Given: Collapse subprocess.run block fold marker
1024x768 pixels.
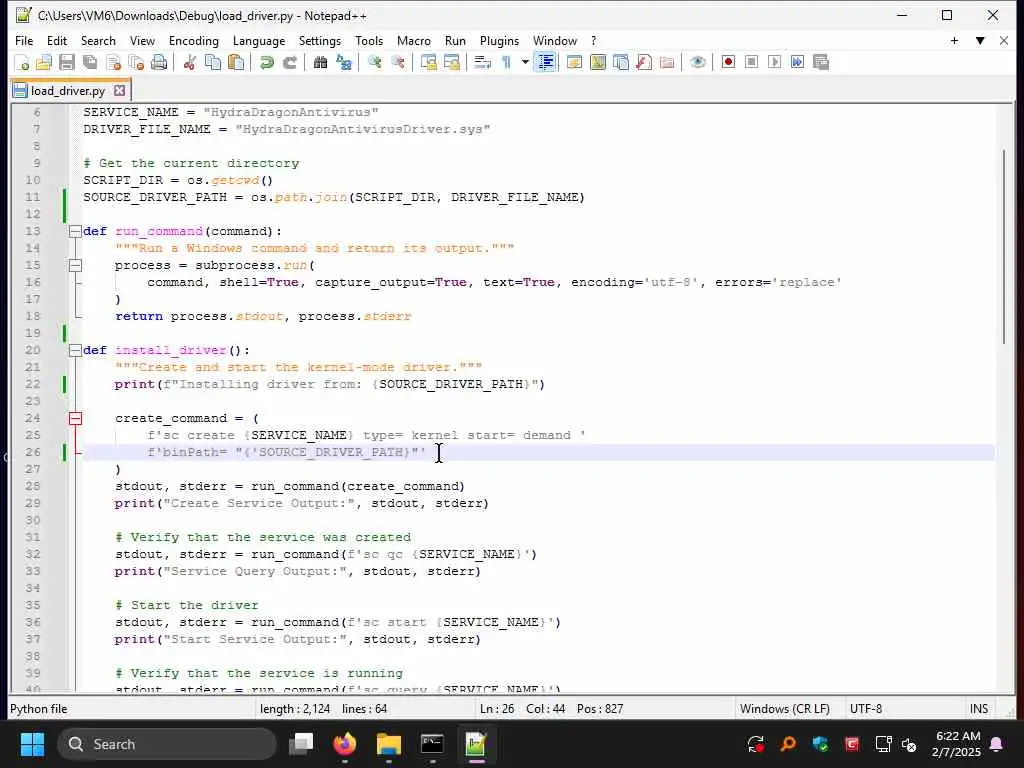Looking at the screenshot, I should [75, 265].
